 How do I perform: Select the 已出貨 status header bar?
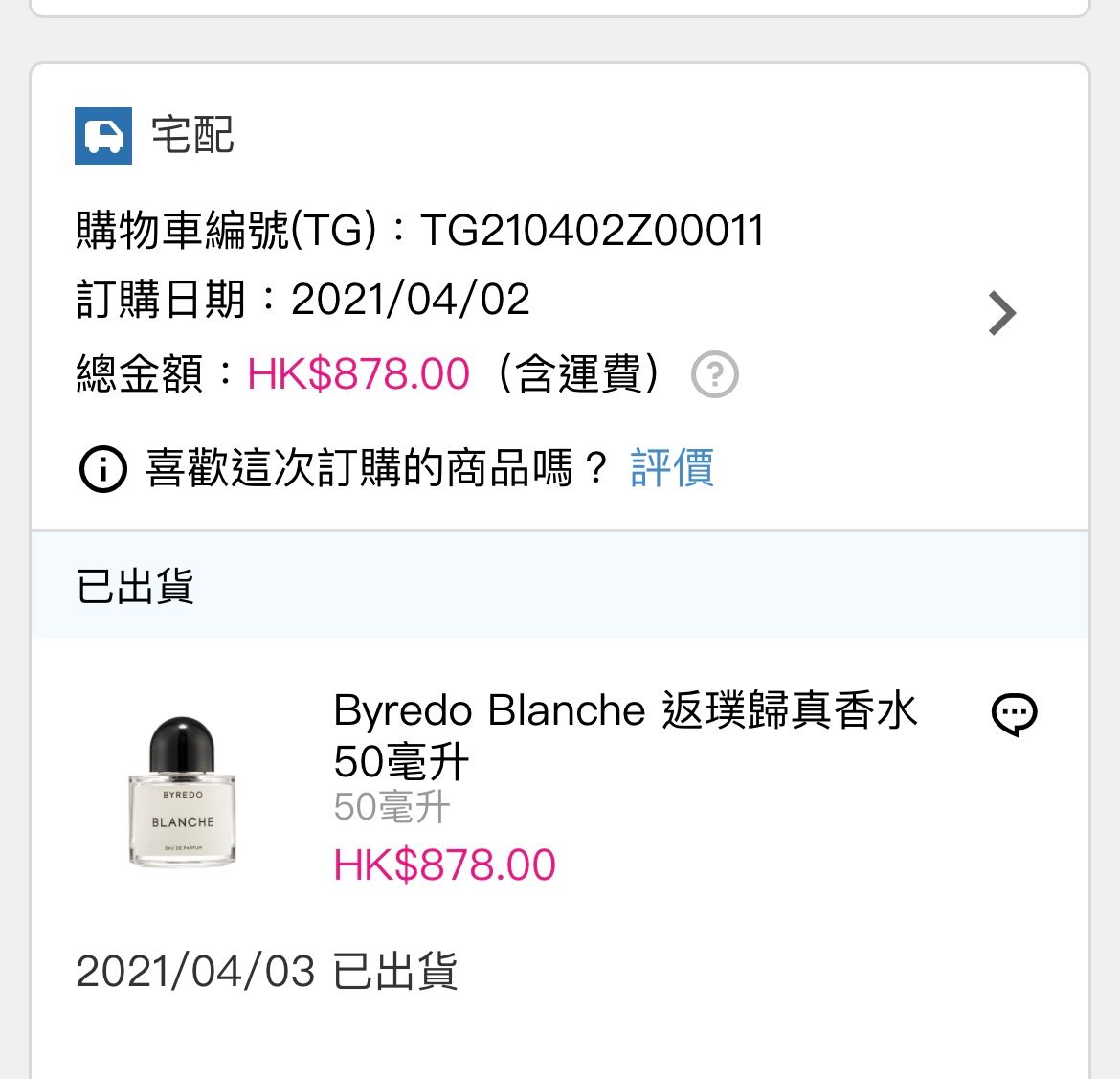560,585
